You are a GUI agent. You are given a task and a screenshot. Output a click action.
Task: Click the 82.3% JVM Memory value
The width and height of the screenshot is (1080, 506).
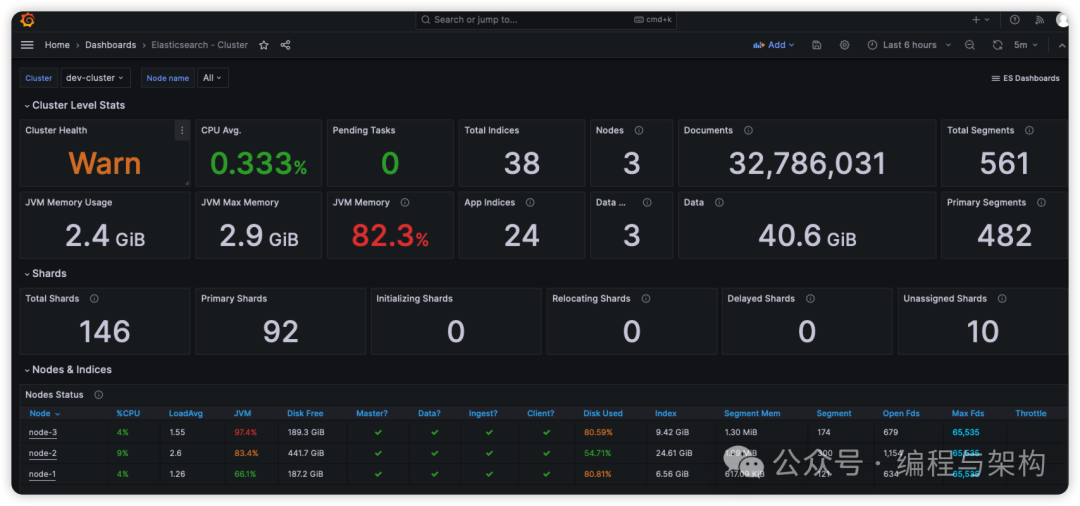click(390, 236)
